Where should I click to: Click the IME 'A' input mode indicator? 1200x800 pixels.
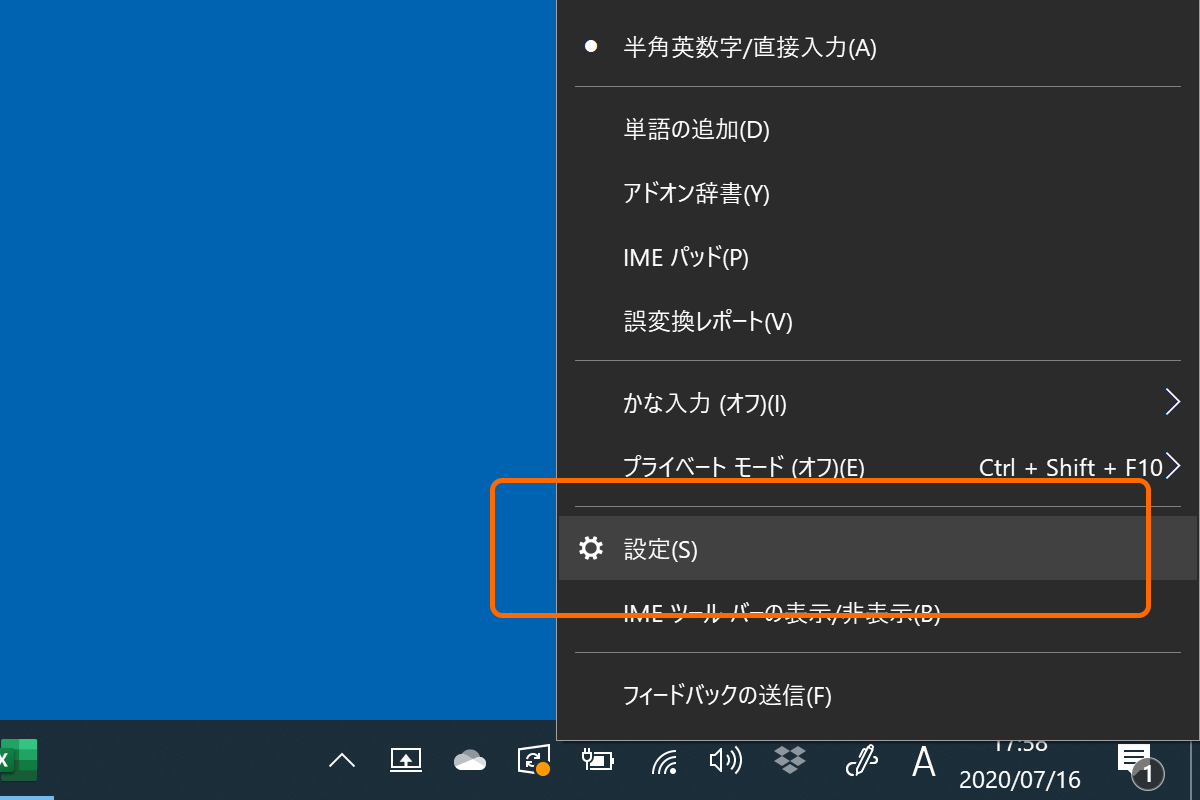pos(922,762)
